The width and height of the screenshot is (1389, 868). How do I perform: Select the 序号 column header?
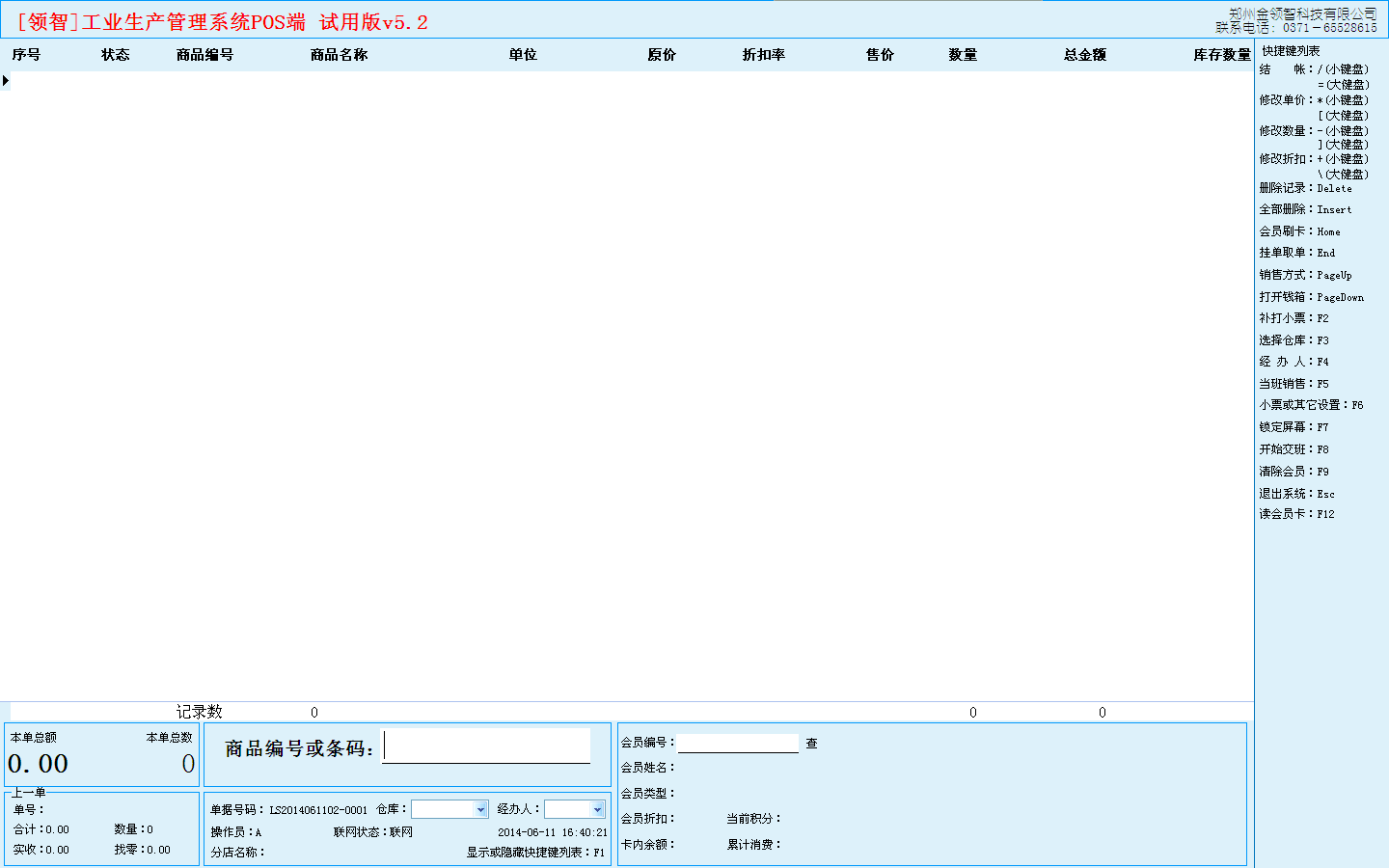[x=26, y=55]
